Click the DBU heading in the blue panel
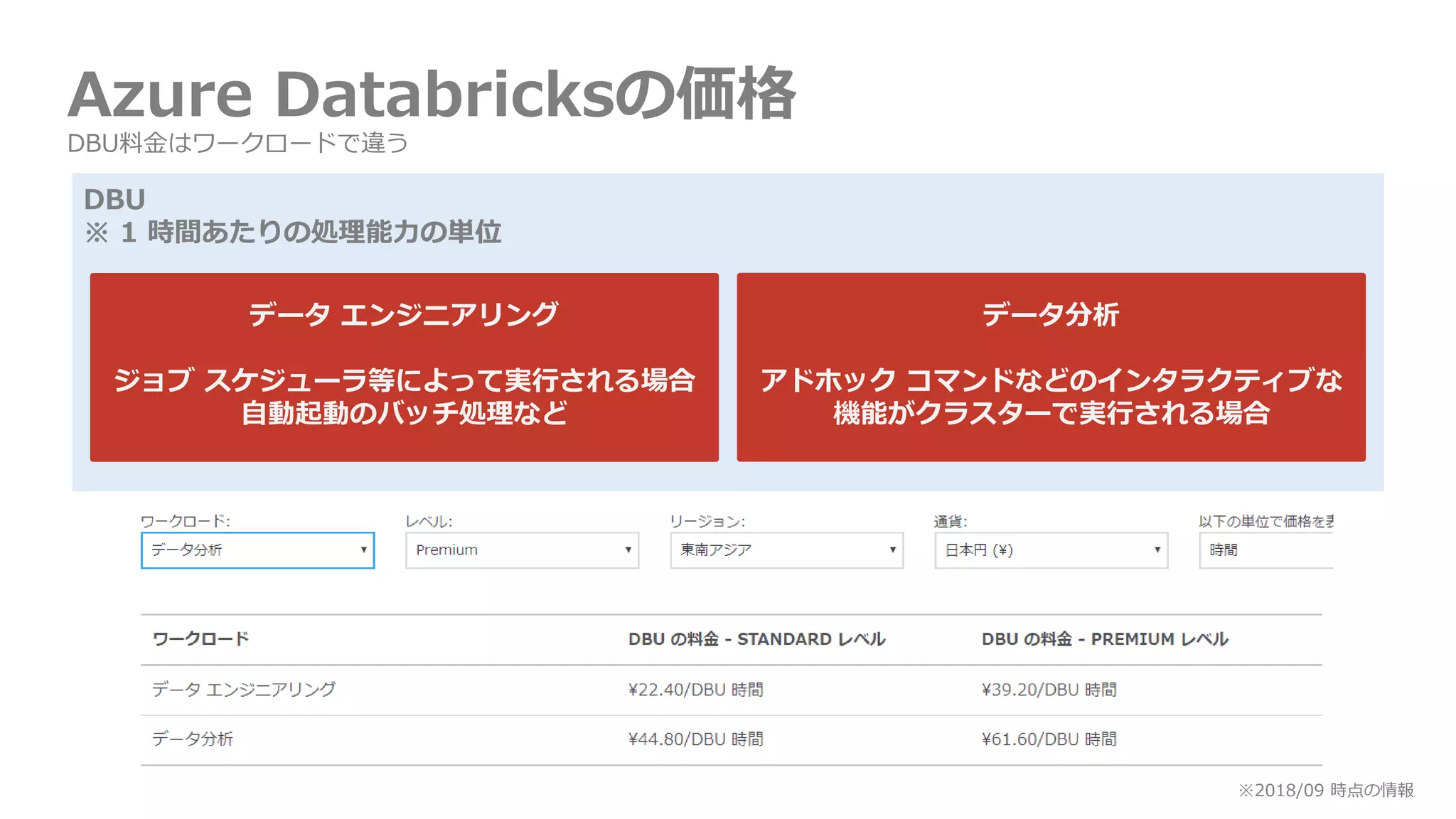The width and height of the screenshot is (1456, 819). click(x=114, y=199)
